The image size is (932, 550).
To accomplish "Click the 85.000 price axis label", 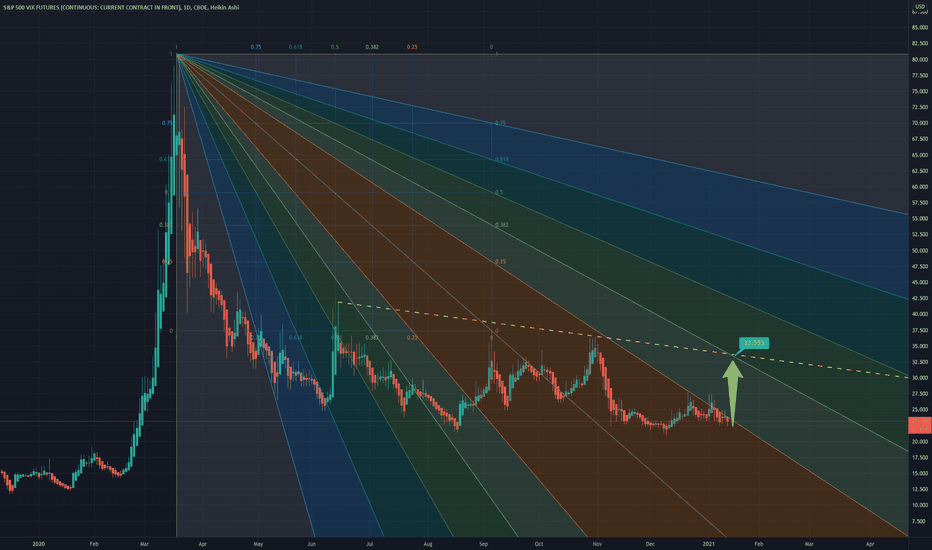I will pos(920,27).
